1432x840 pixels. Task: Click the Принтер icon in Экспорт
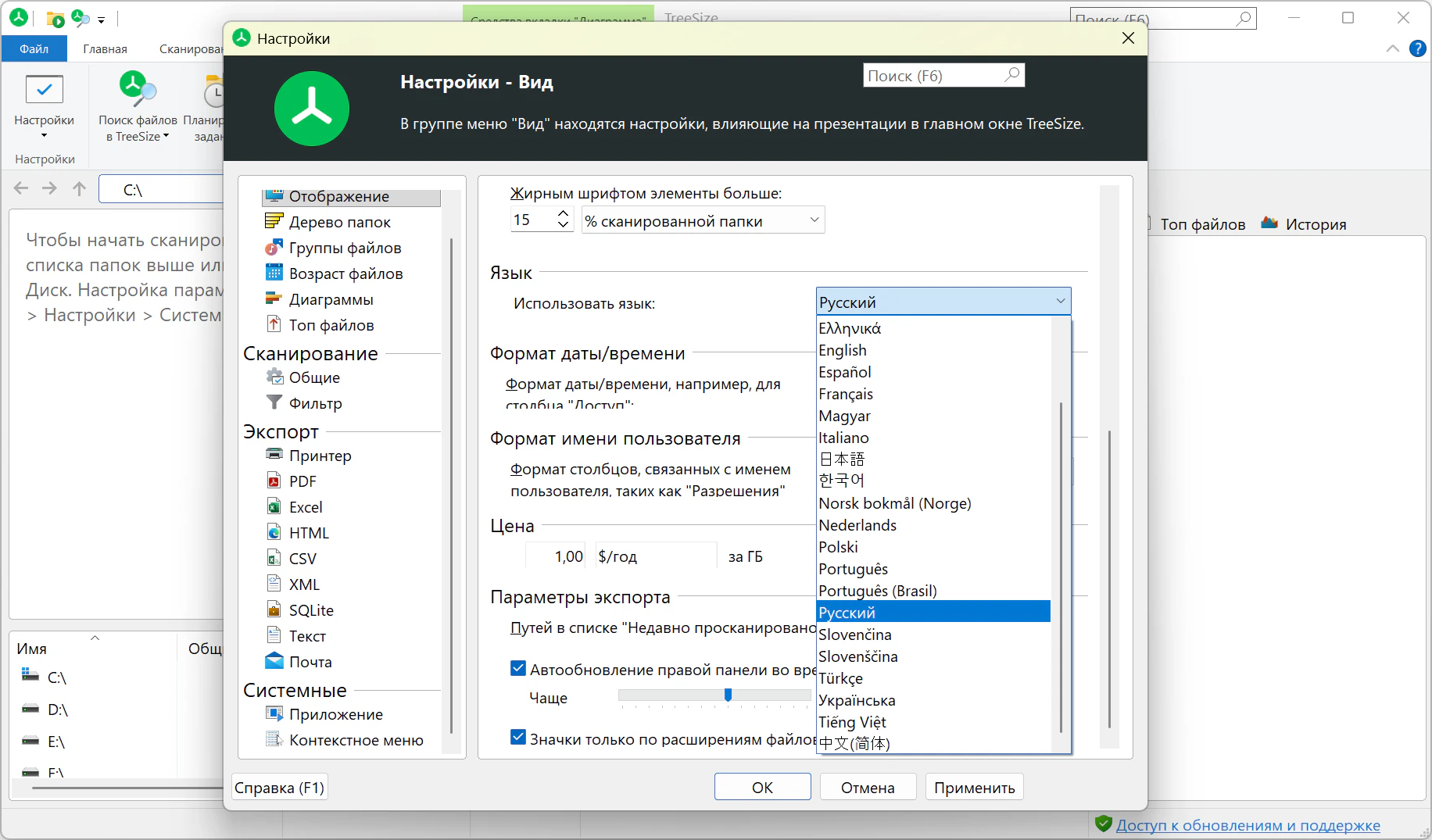pos(274,456)
